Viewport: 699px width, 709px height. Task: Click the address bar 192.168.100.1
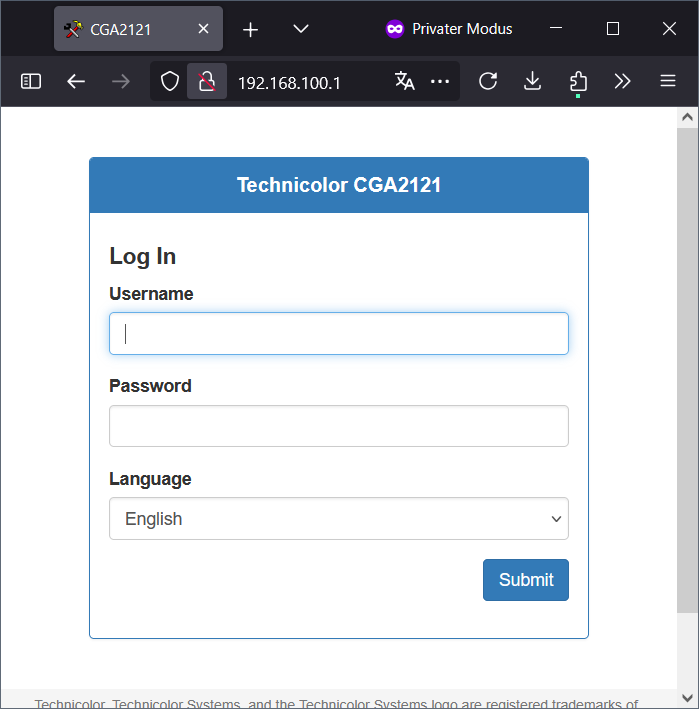click(289, 83)
